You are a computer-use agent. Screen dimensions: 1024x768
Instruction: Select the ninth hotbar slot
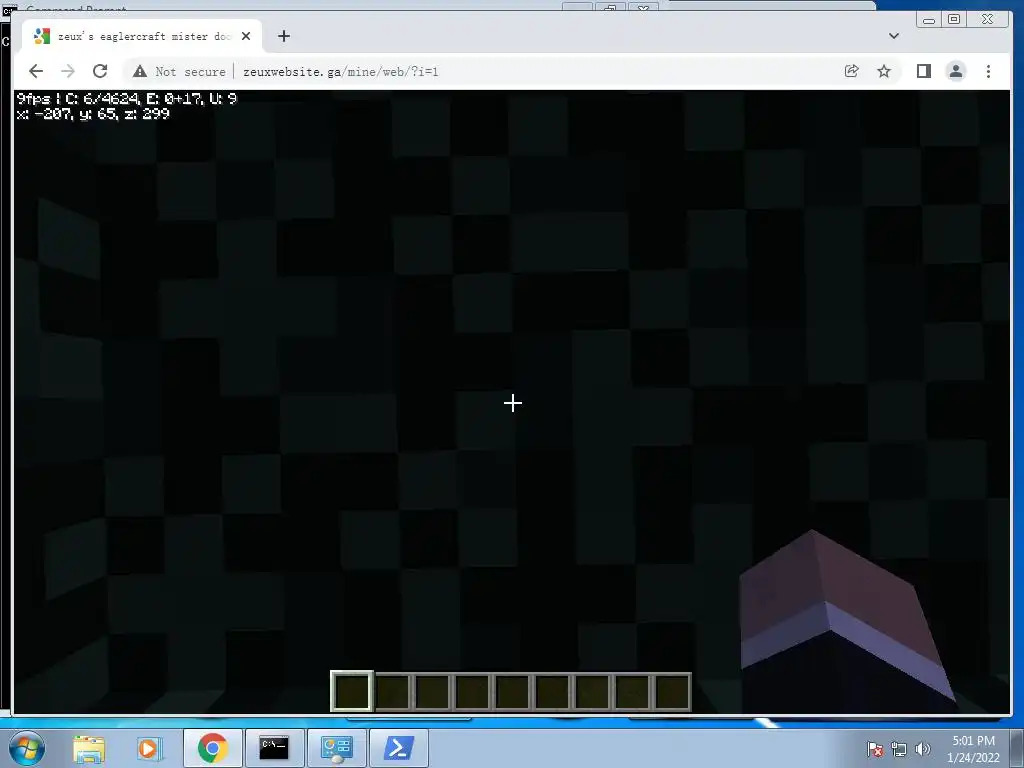(672, 691)
